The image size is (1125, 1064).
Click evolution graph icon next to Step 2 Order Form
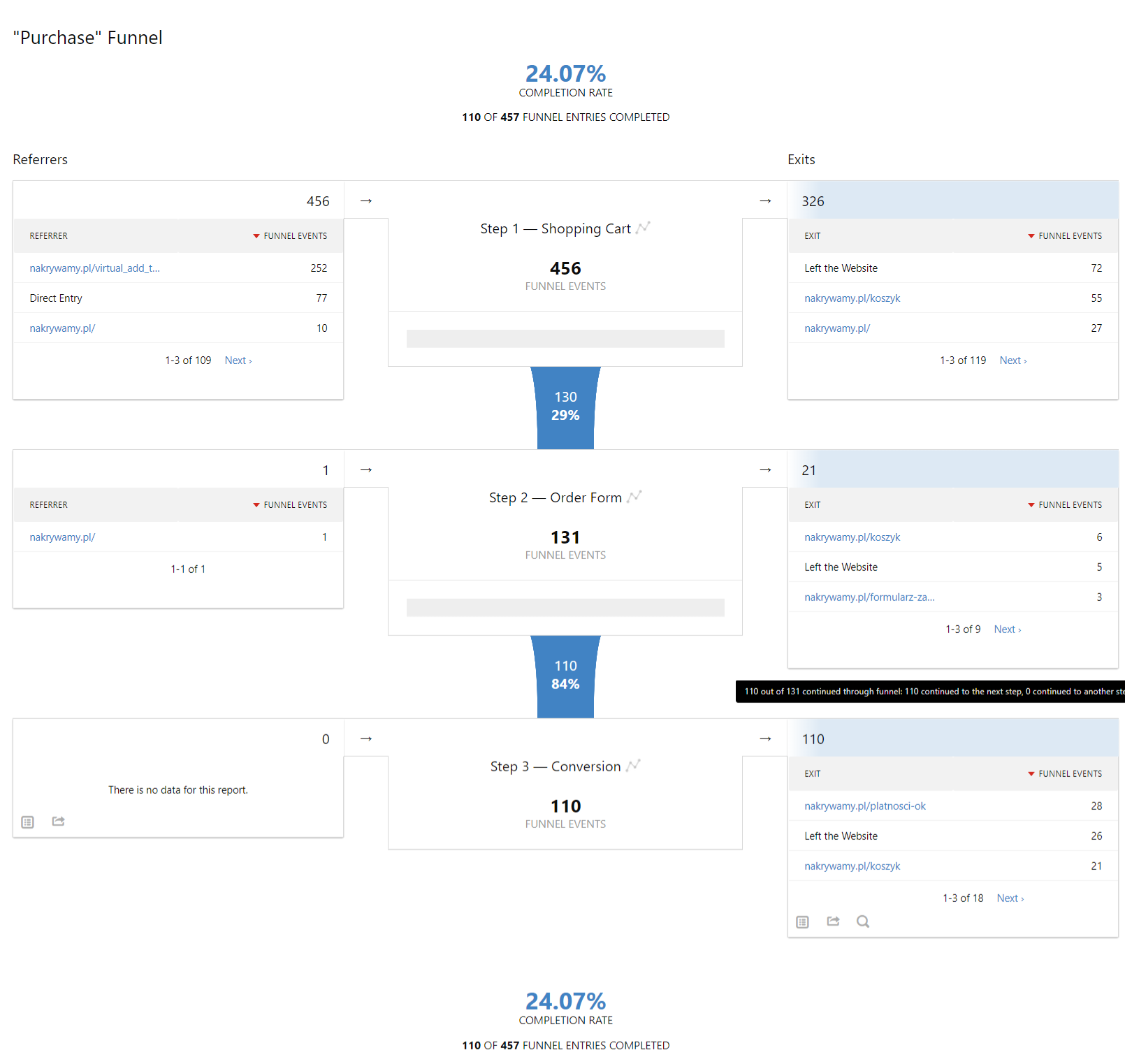pyautogui.click(x=634, y=497)
